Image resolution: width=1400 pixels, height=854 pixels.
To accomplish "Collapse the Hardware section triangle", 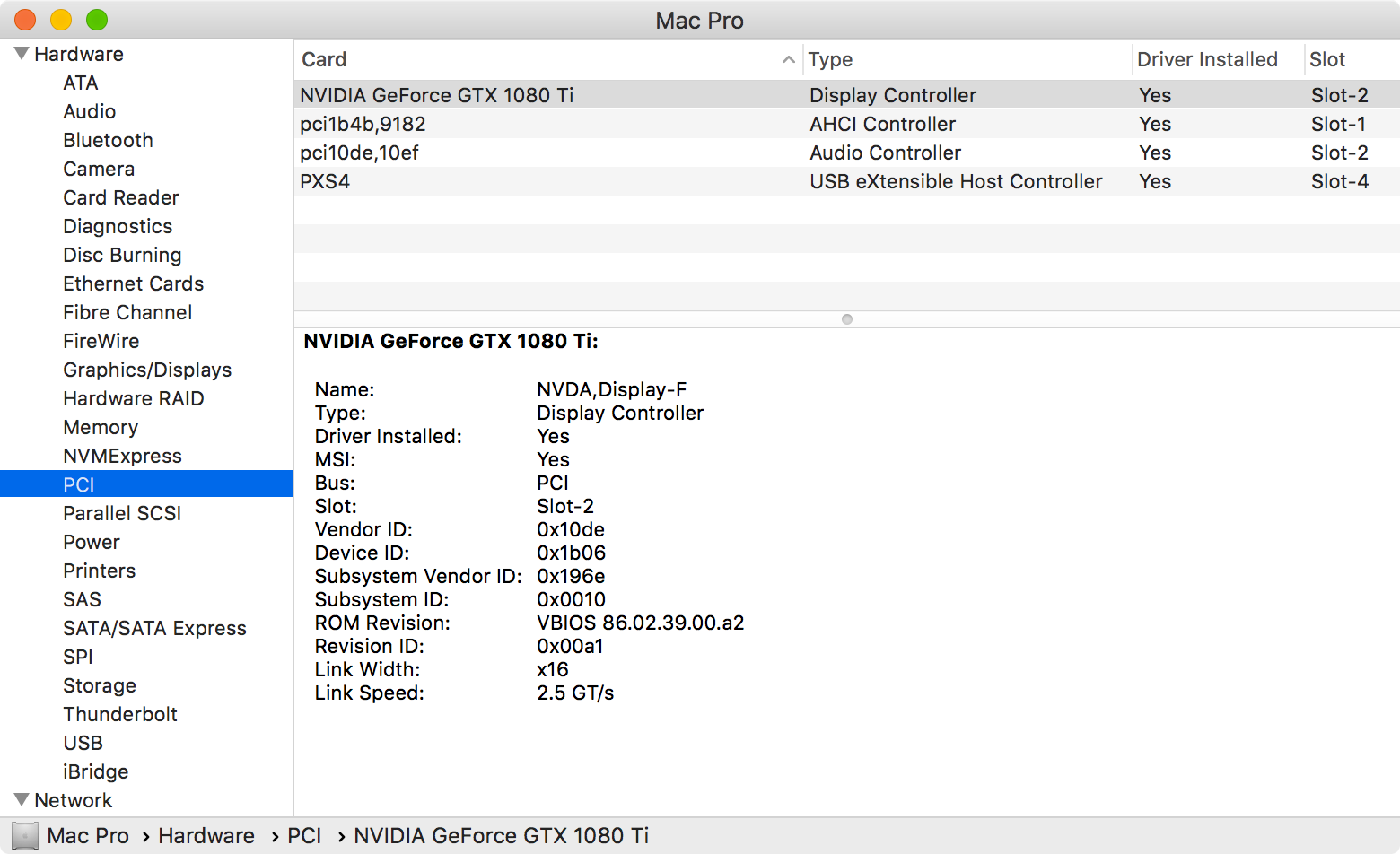I will (22, 54).
